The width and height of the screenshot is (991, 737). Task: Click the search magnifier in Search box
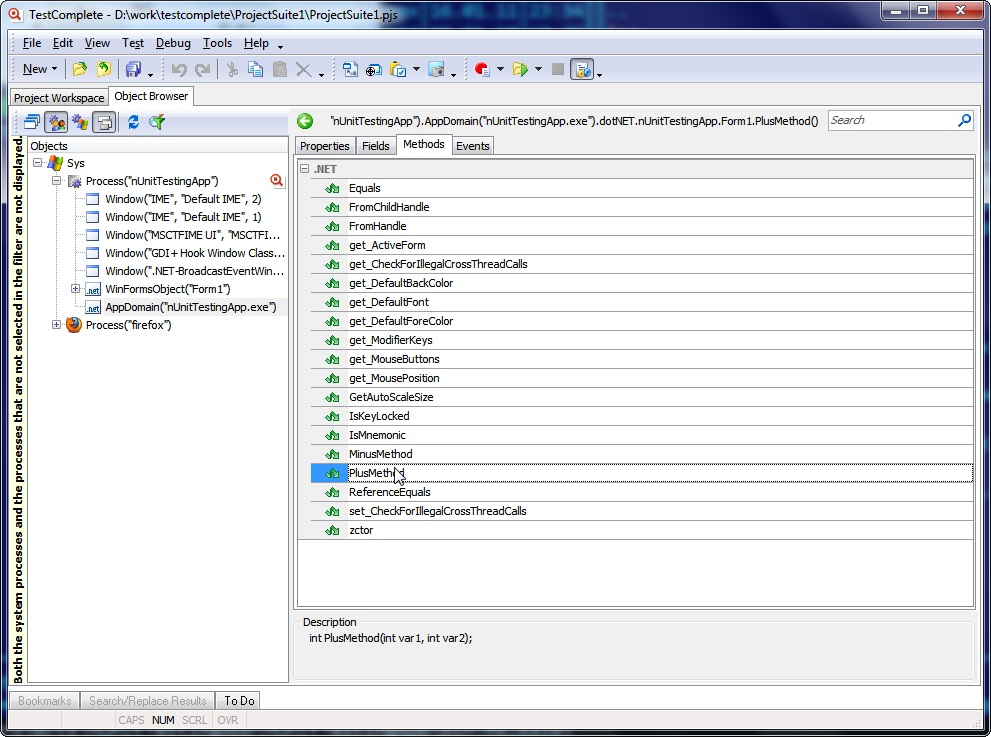coord(964,120)
